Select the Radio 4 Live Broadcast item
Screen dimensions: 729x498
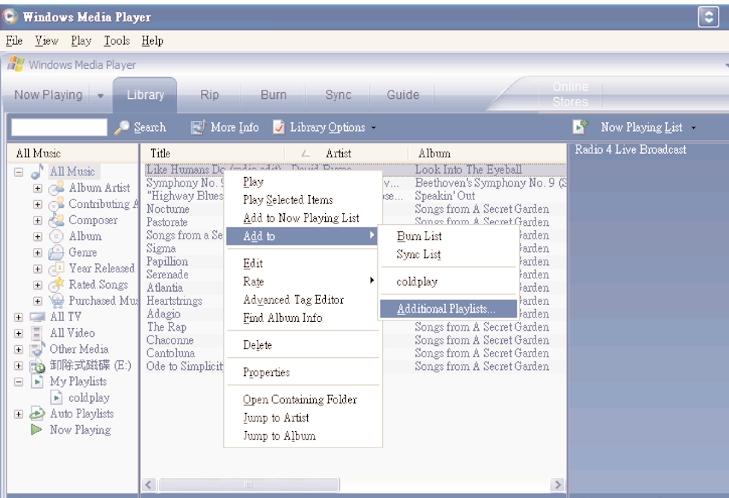point(630,150)
